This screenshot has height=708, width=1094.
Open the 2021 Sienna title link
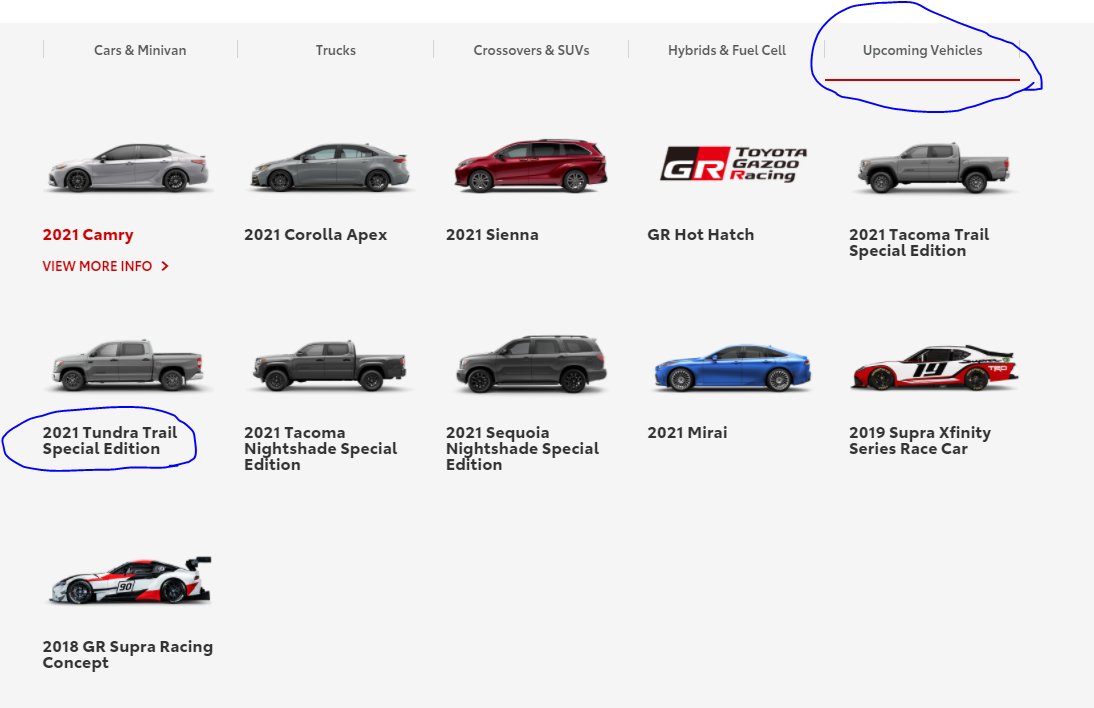pyautogui.click(x=492, y=235)
